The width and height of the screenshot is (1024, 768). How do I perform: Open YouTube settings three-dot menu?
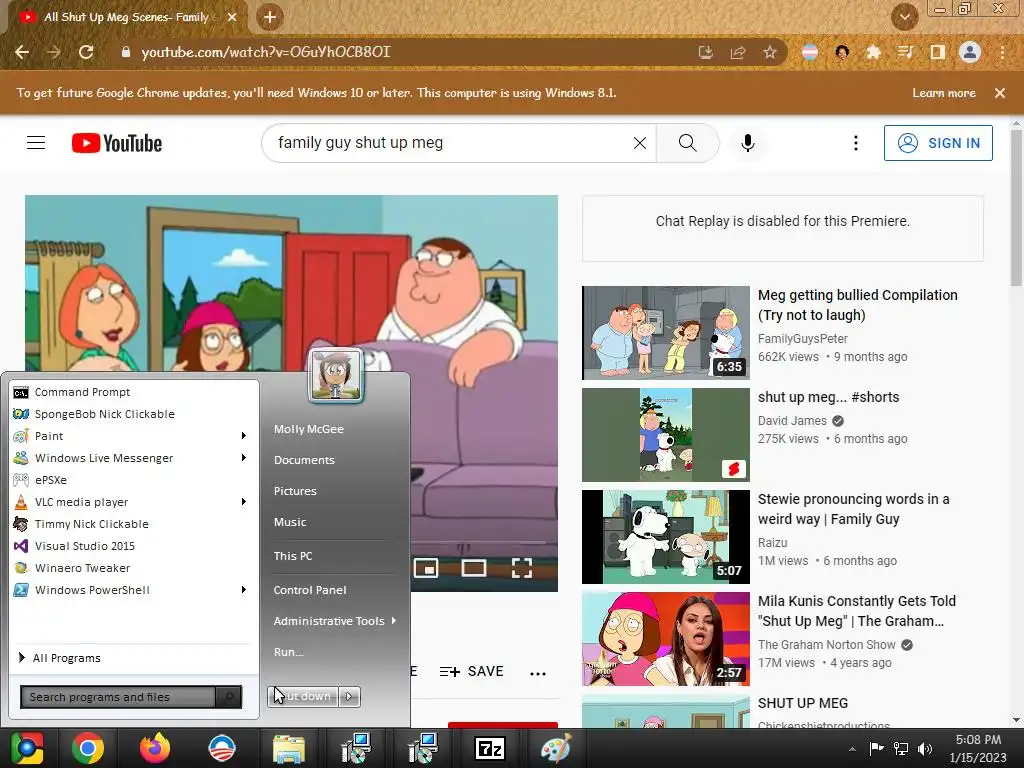856,143
